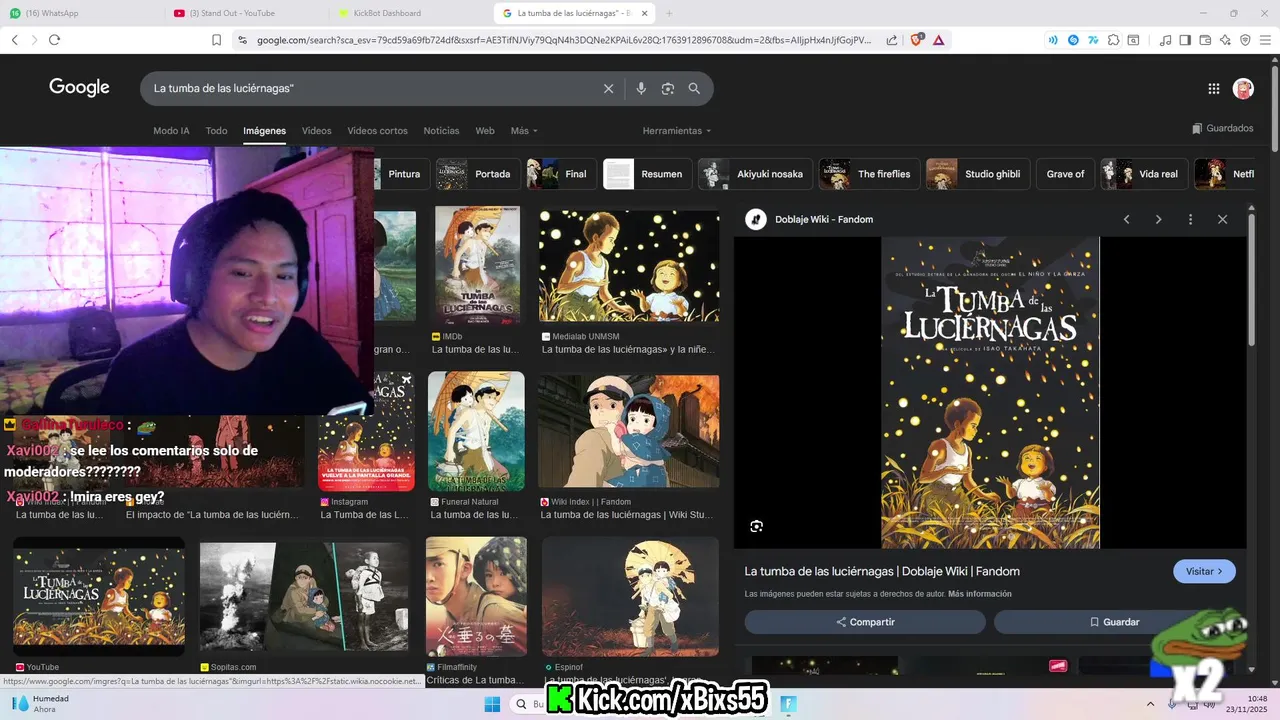Image resolution: width=1280 pixels, height=720 pixels.
Task: Filter by the Final chip
Action: (561, 174)
